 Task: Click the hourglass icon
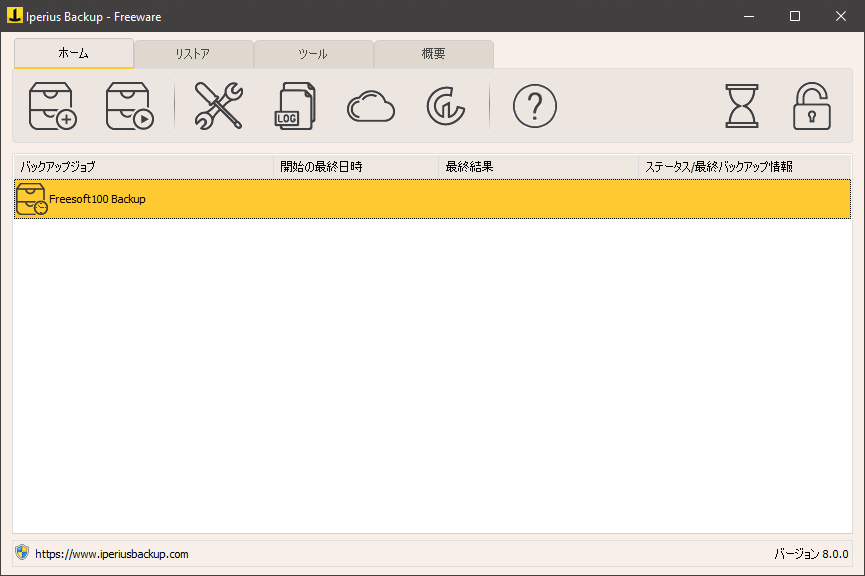(741, 106)
